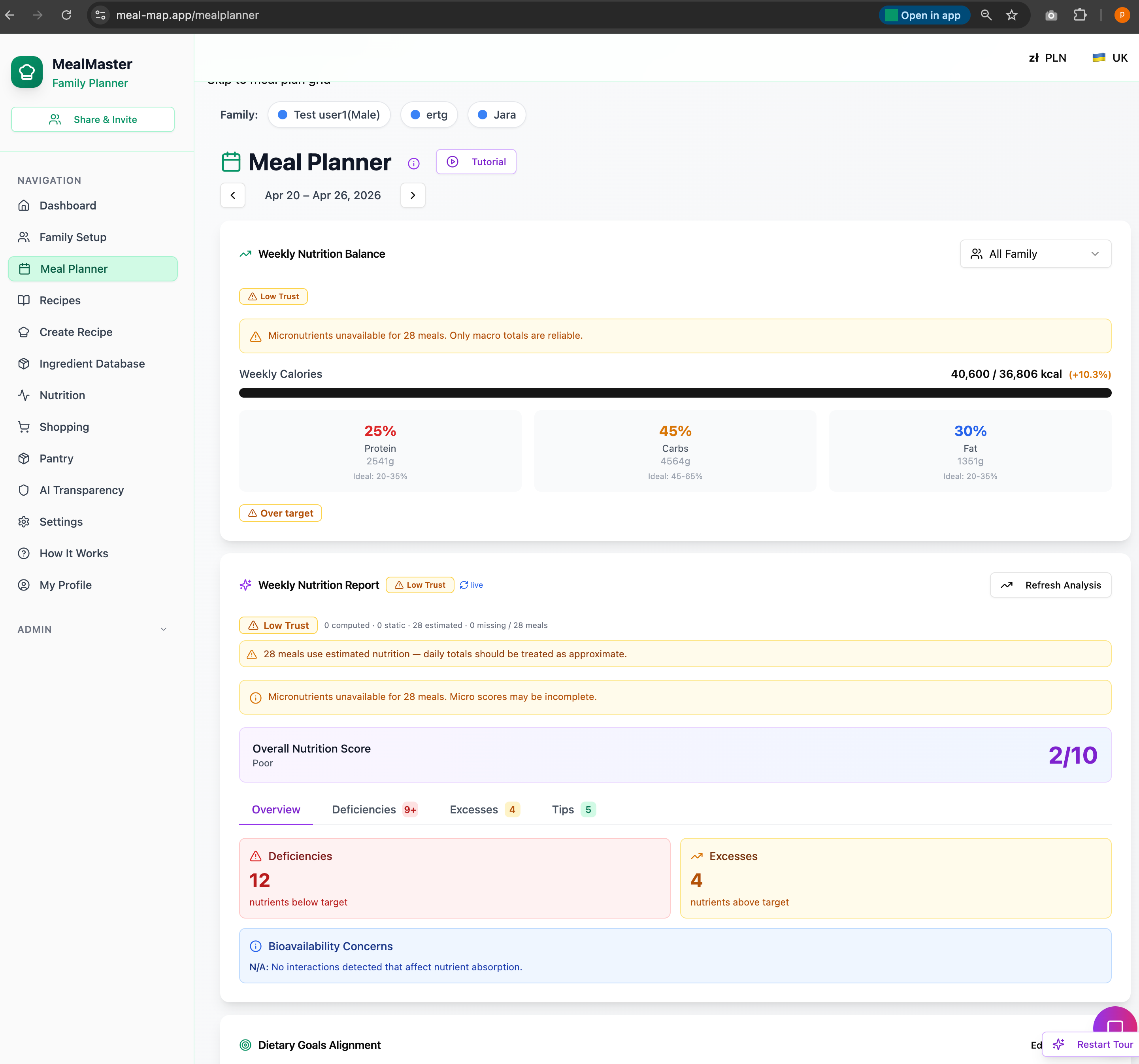This screenshot has width=1139, height=1064.
Task: Open AI Transparency page
Action: pyautogui.click(x=93, y=490)
